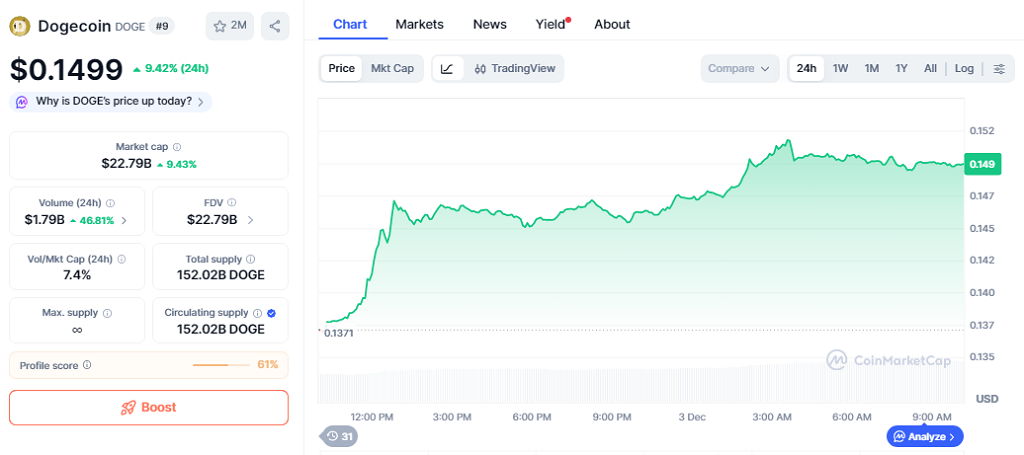Click the 61% profile score value
This screenshot has height=455, width=1024.
268,365
